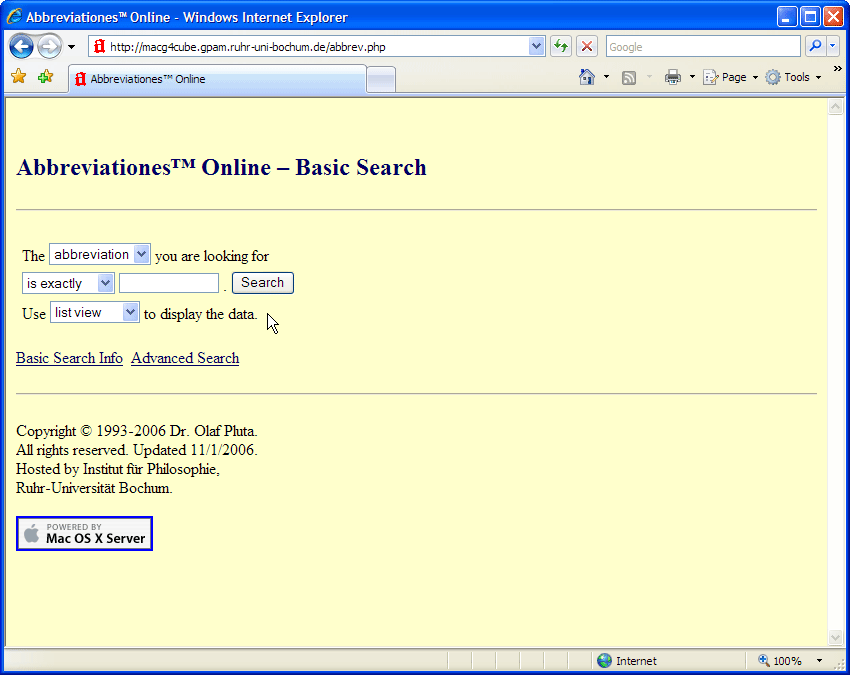Click the Refresh page icon

561,47
